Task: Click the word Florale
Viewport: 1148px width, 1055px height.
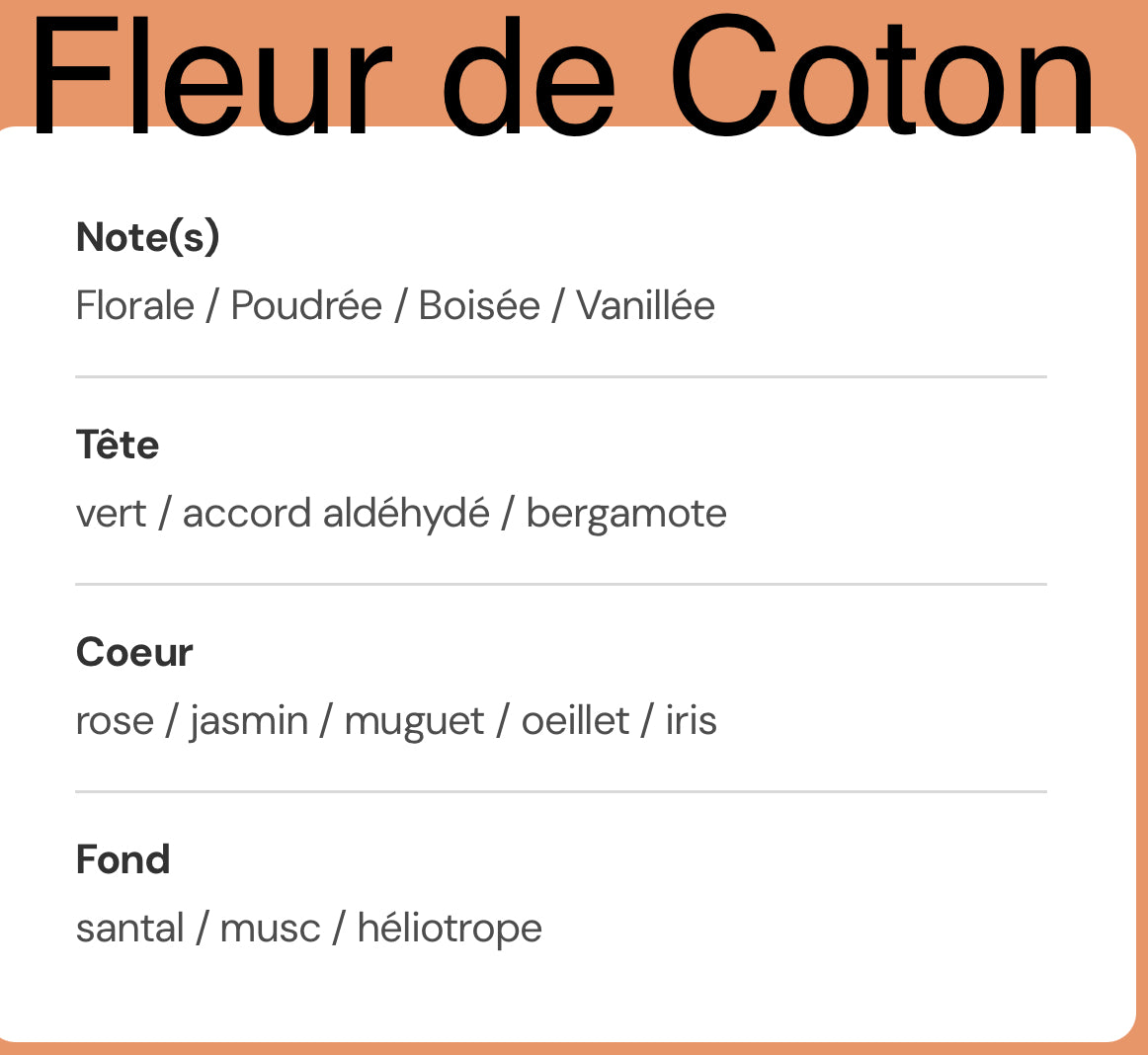Action: 135,306
